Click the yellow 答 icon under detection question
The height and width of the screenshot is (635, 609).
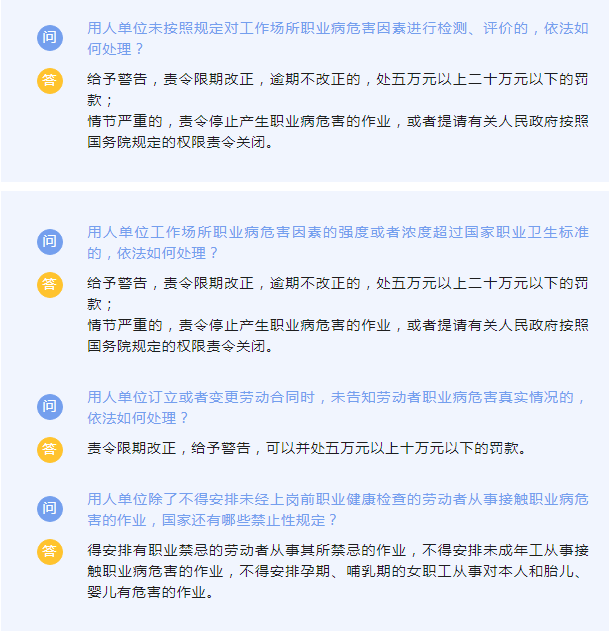pyautogui.click(x=50, y=81)
